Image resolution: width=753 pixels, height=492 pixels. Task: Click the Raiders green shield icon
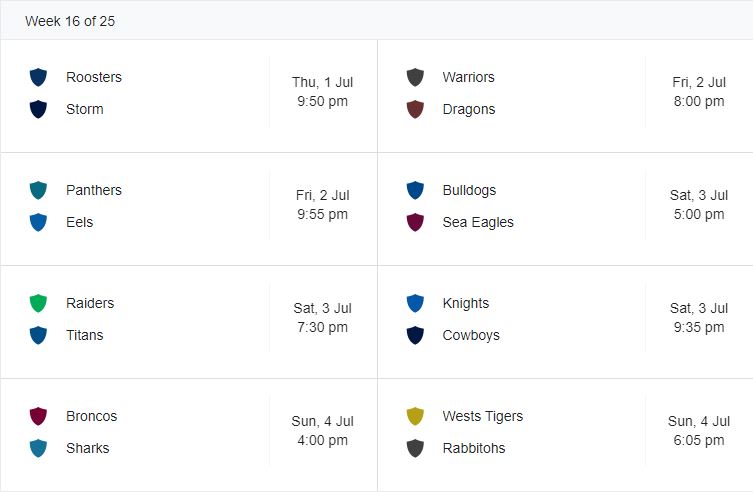(39, 303)
